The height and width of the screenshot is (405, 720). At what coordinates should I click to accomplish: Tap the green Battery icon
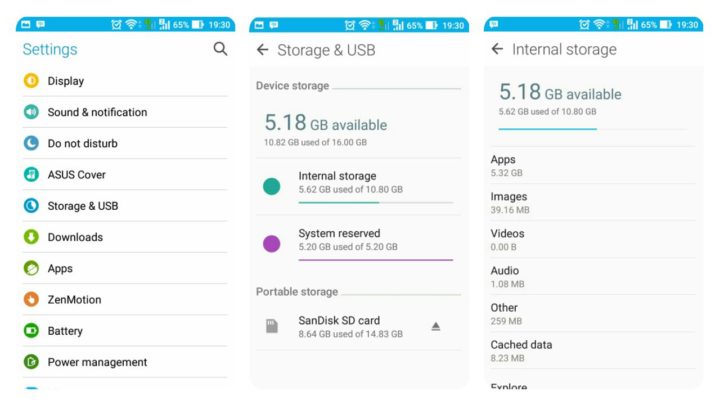coord(31,331)
